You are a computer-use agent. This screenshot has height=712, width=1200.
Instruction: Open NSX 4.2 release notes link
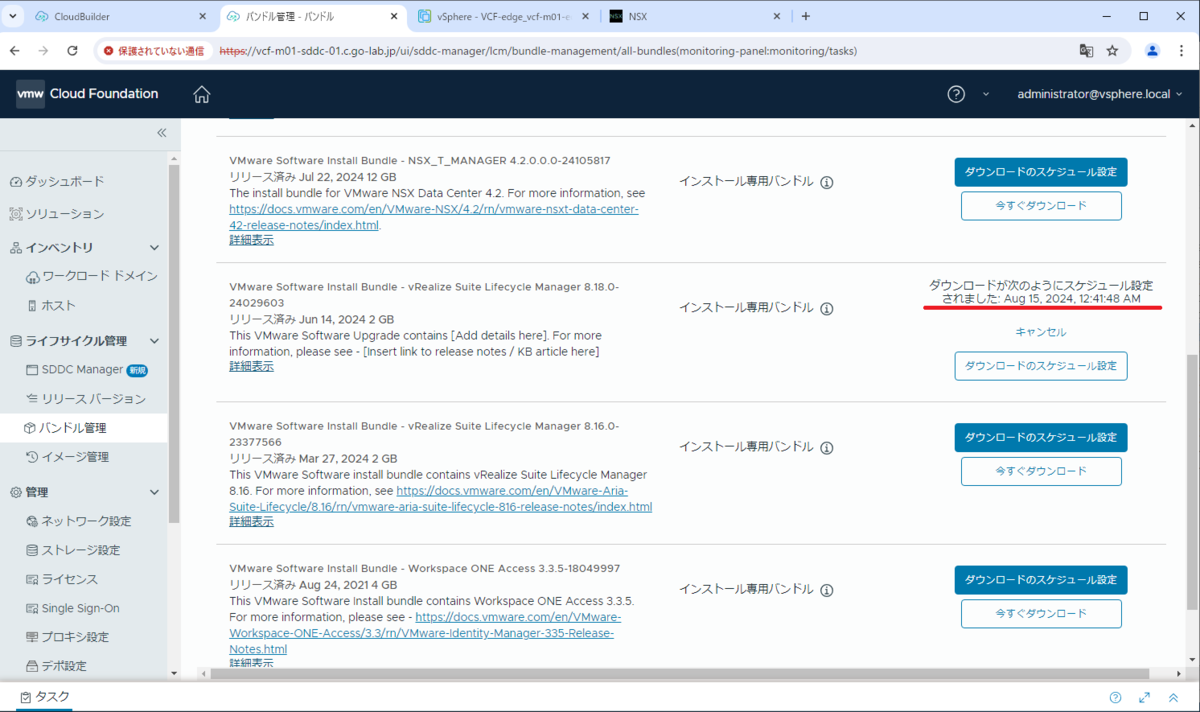click(x=434, y=217)
